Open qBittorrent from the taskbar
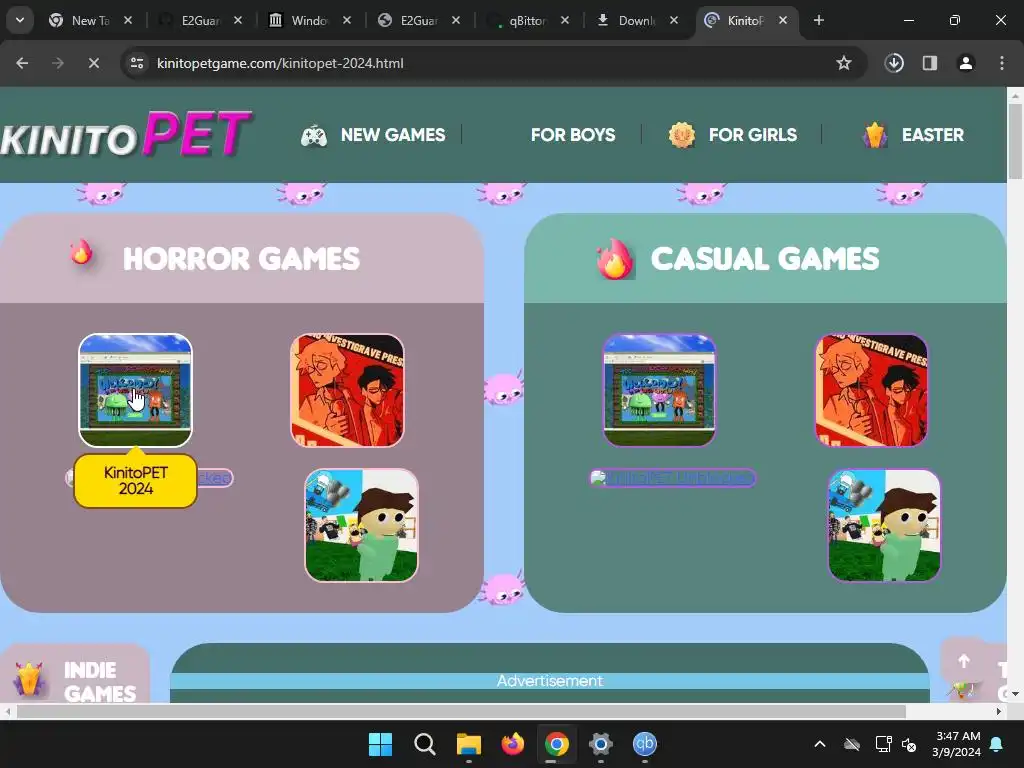 645,744
